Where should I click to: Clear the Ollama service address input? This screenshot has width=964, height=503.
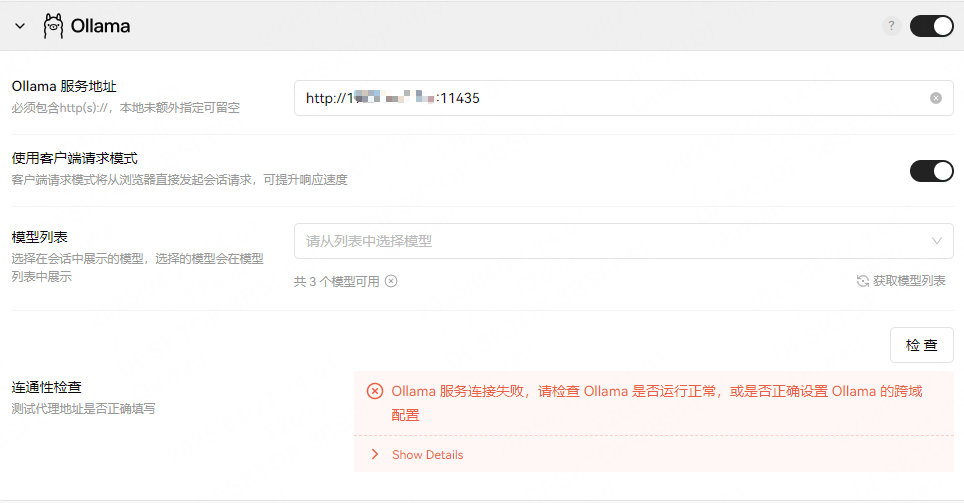(x=936, y=98)
